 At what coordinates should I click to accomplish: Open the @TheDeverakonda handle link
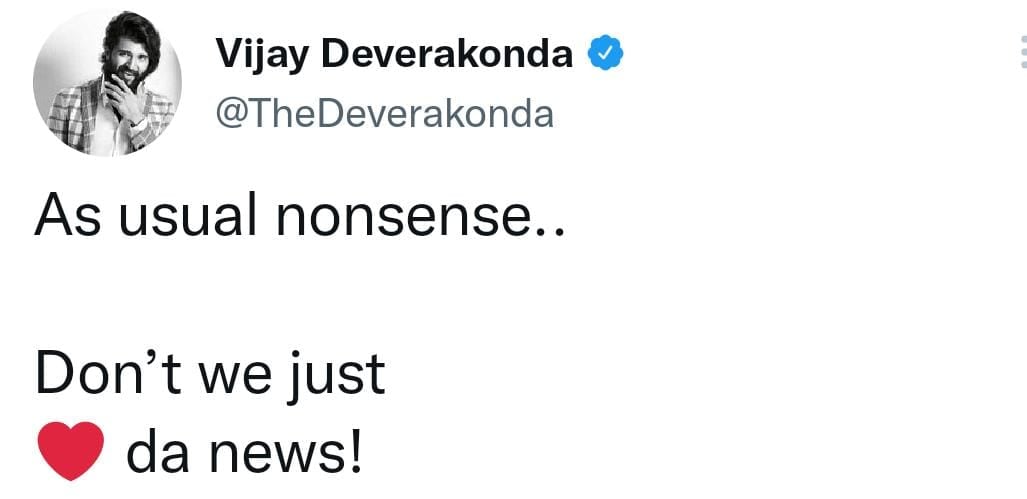(x=384, y=115)
